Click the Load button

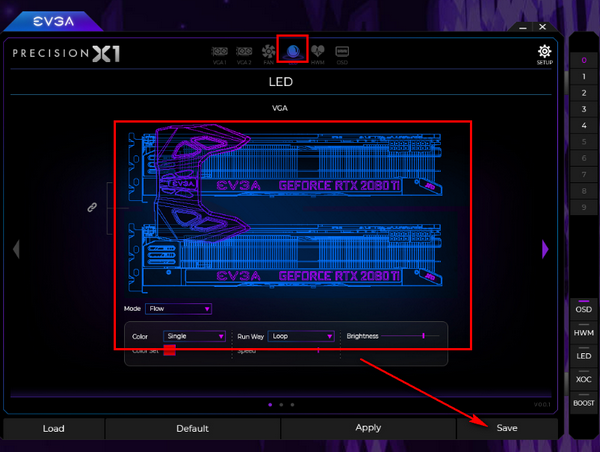54,428
